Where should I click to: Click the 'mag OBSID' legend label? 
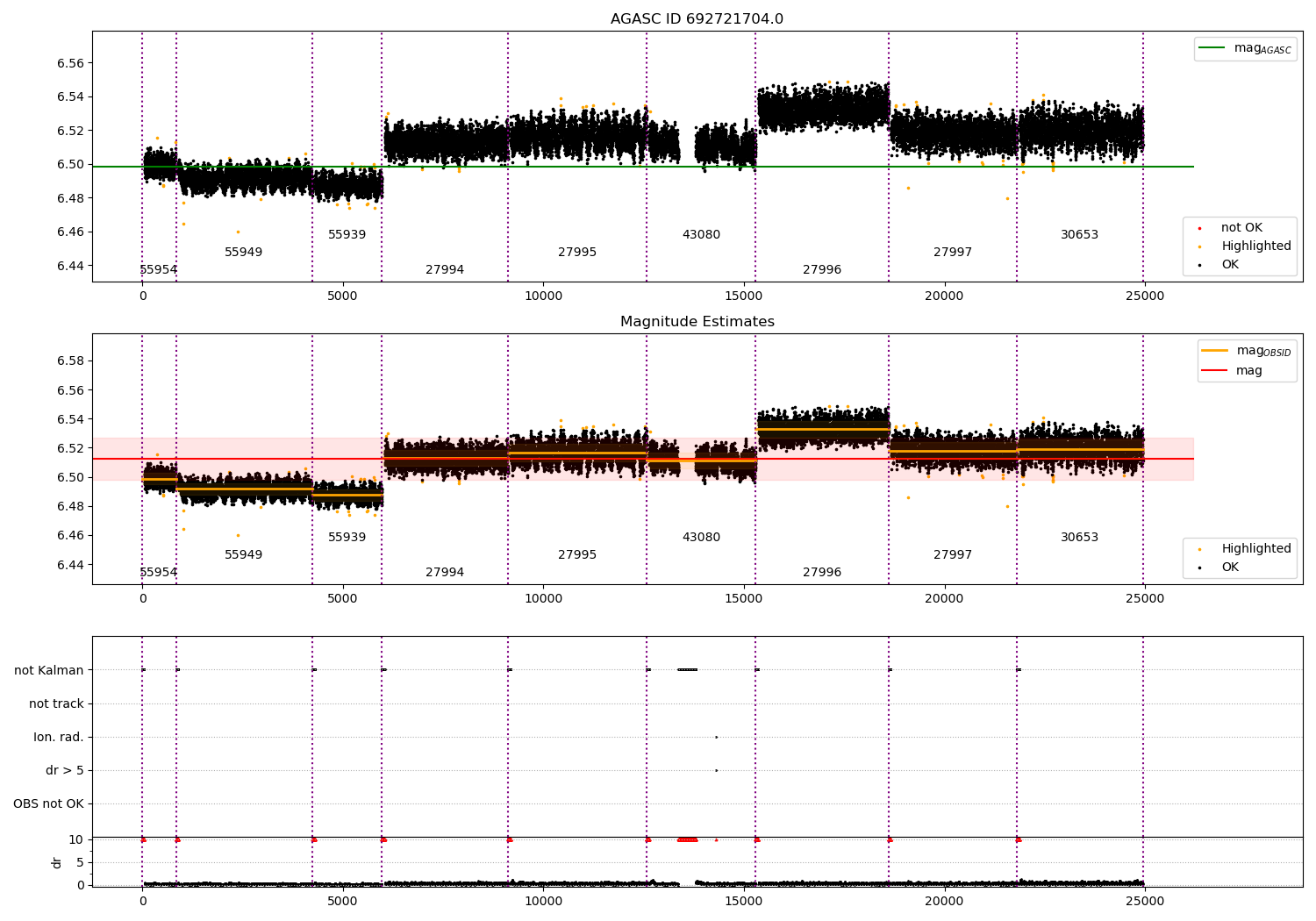[1263, 351]
